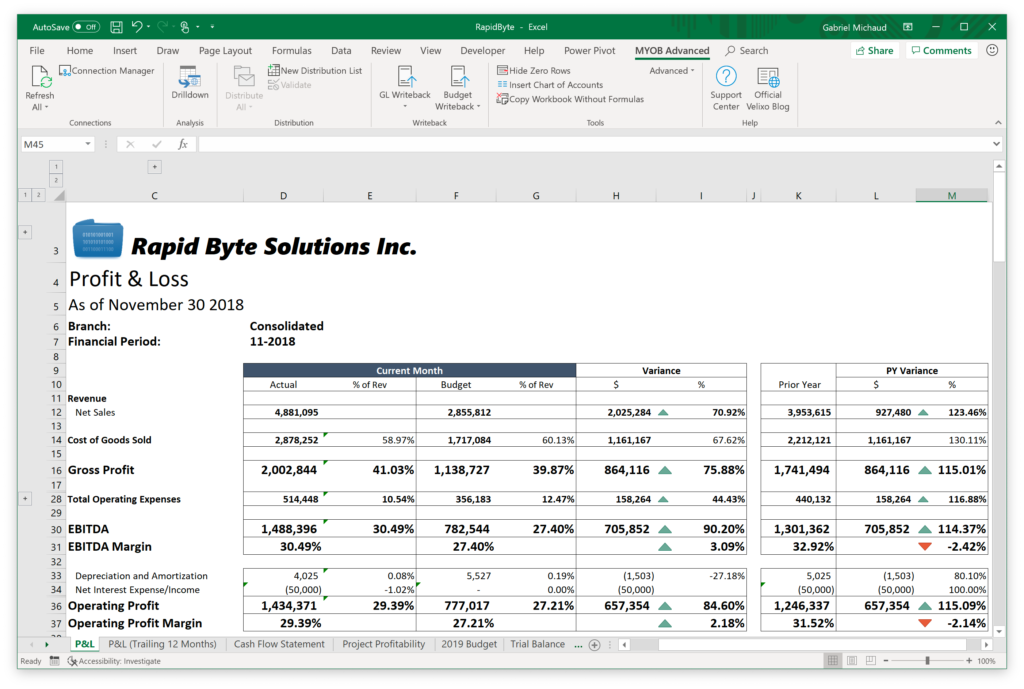Open the feedback smiley face
The image size is (1024, 689).
point(992,50)
